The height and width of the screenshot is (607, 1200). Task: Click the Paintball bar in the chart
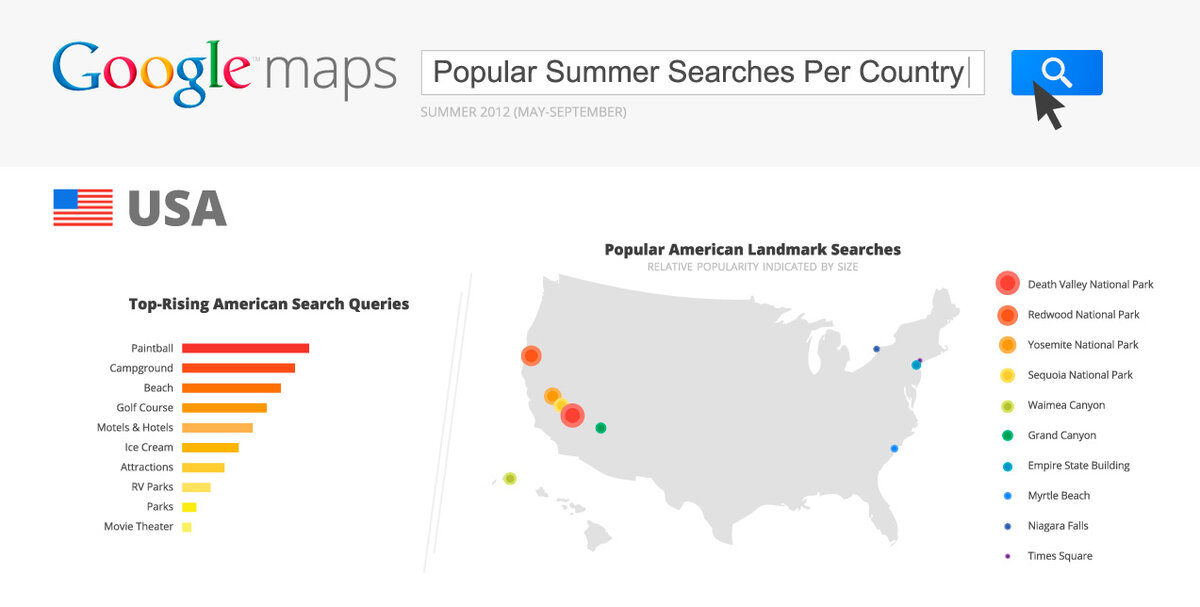(x=245, y=348)
